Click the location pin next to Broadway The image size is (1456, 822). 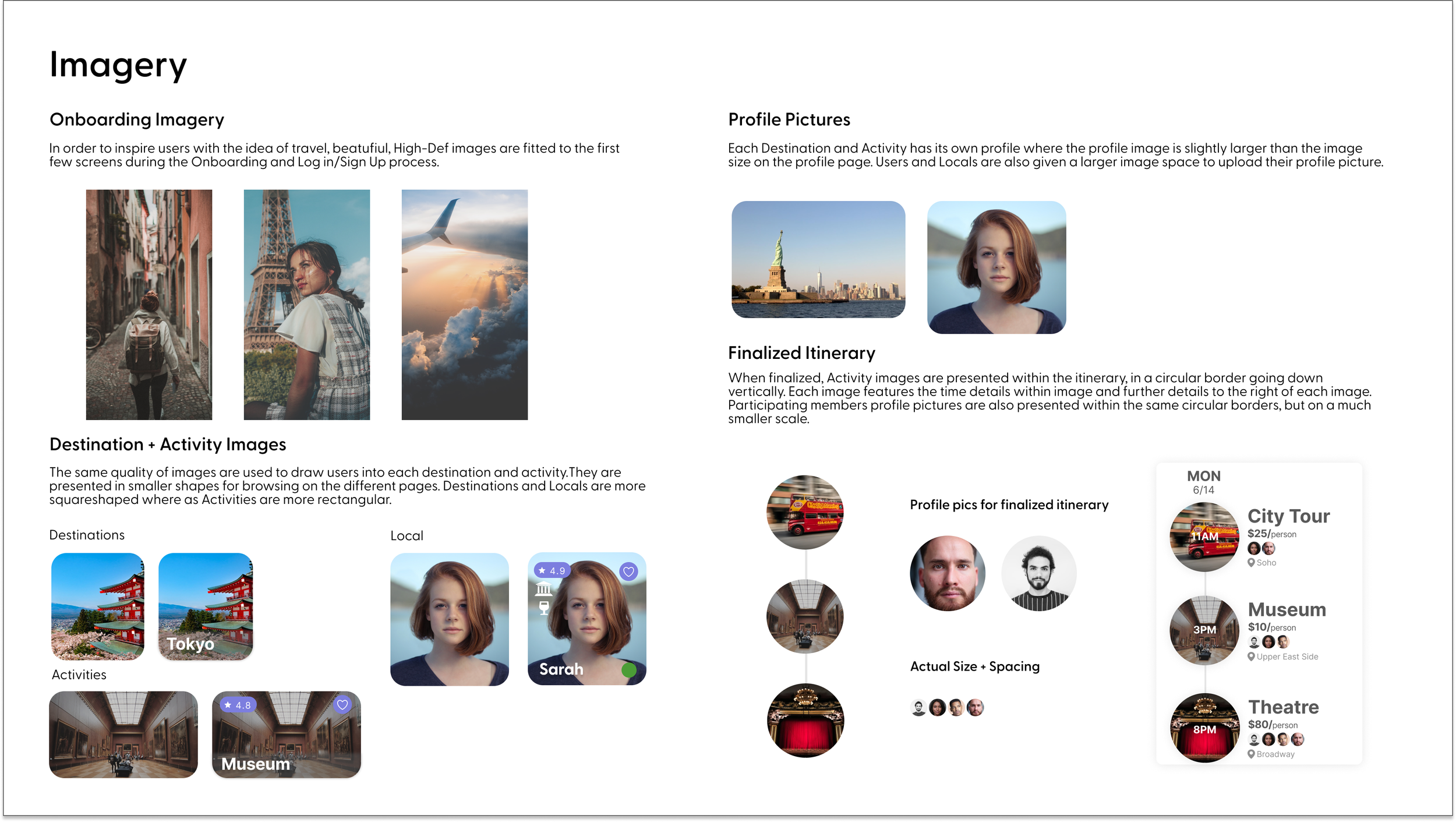click(1251, 754)
